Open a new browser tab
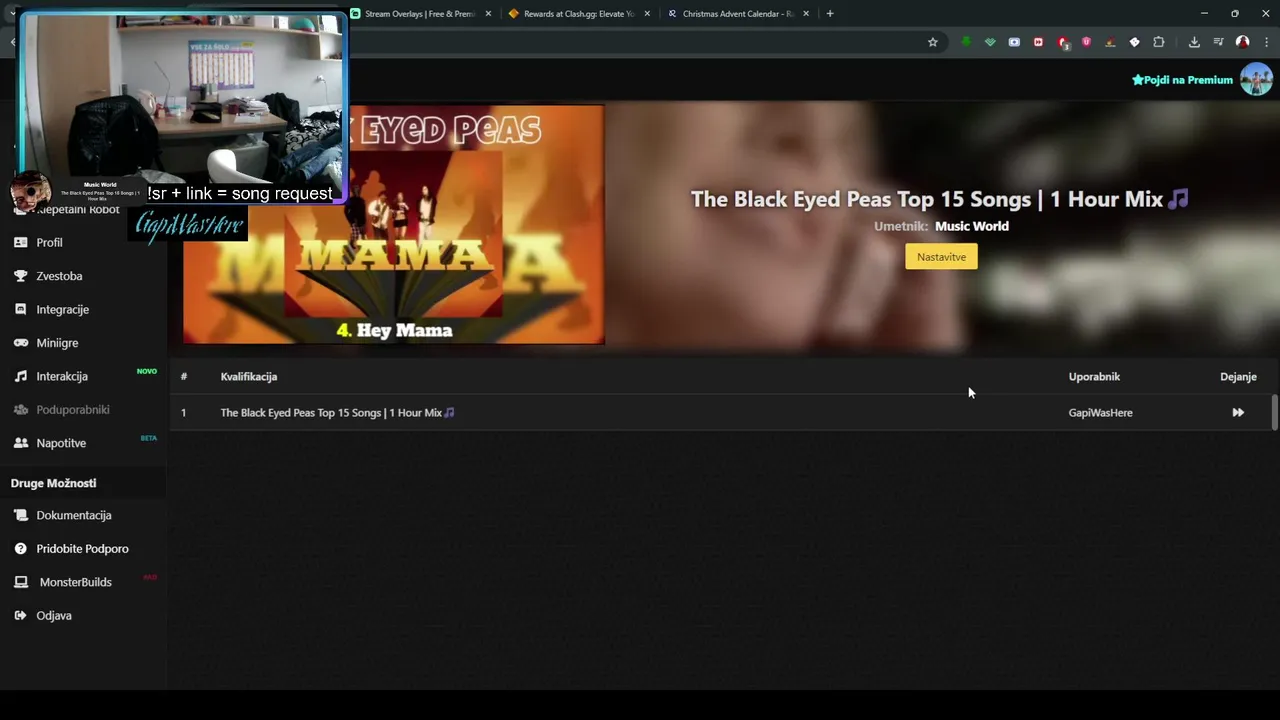Screen dimensions: 1280x720 [830, 14]
